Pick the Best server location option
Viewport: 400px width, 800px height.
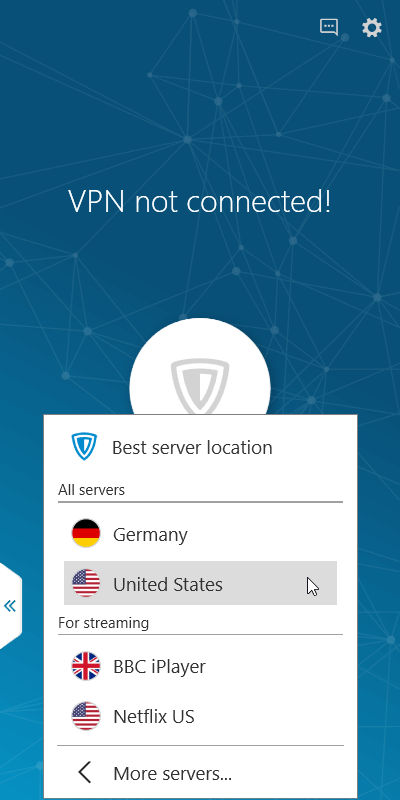(x=200, y=447)
